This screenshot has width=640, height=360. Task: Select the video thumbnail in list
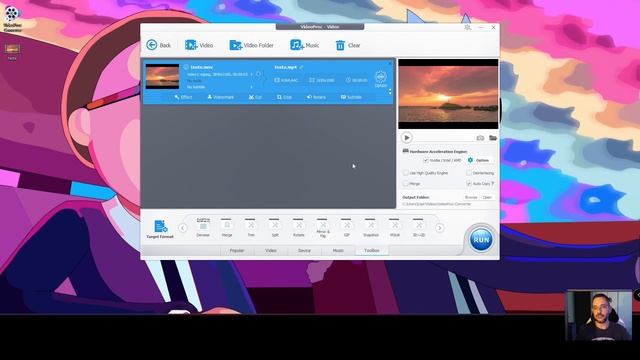(x=162, y=76)
